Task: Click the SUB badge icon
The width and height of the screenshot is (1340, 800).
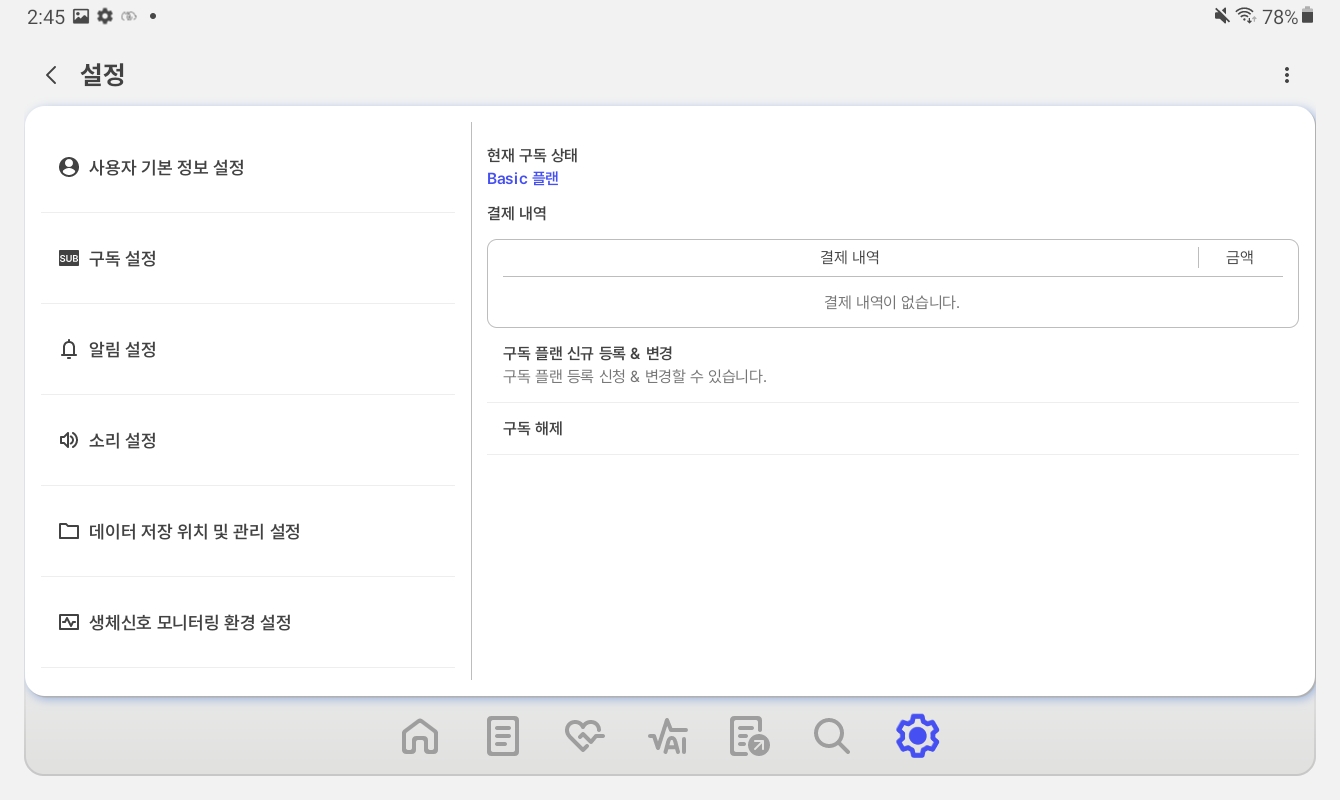Action: click(x=69, y=258)
